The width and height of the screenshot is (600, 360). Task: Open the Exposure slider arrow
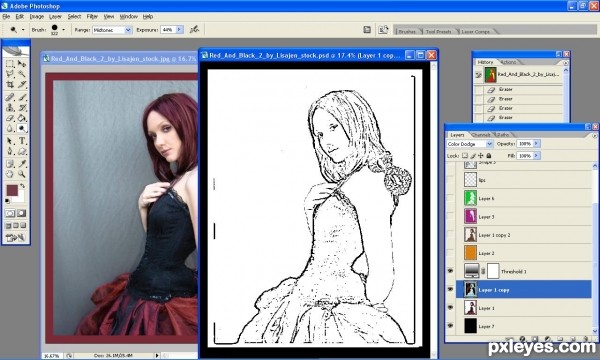pos(179,29)
